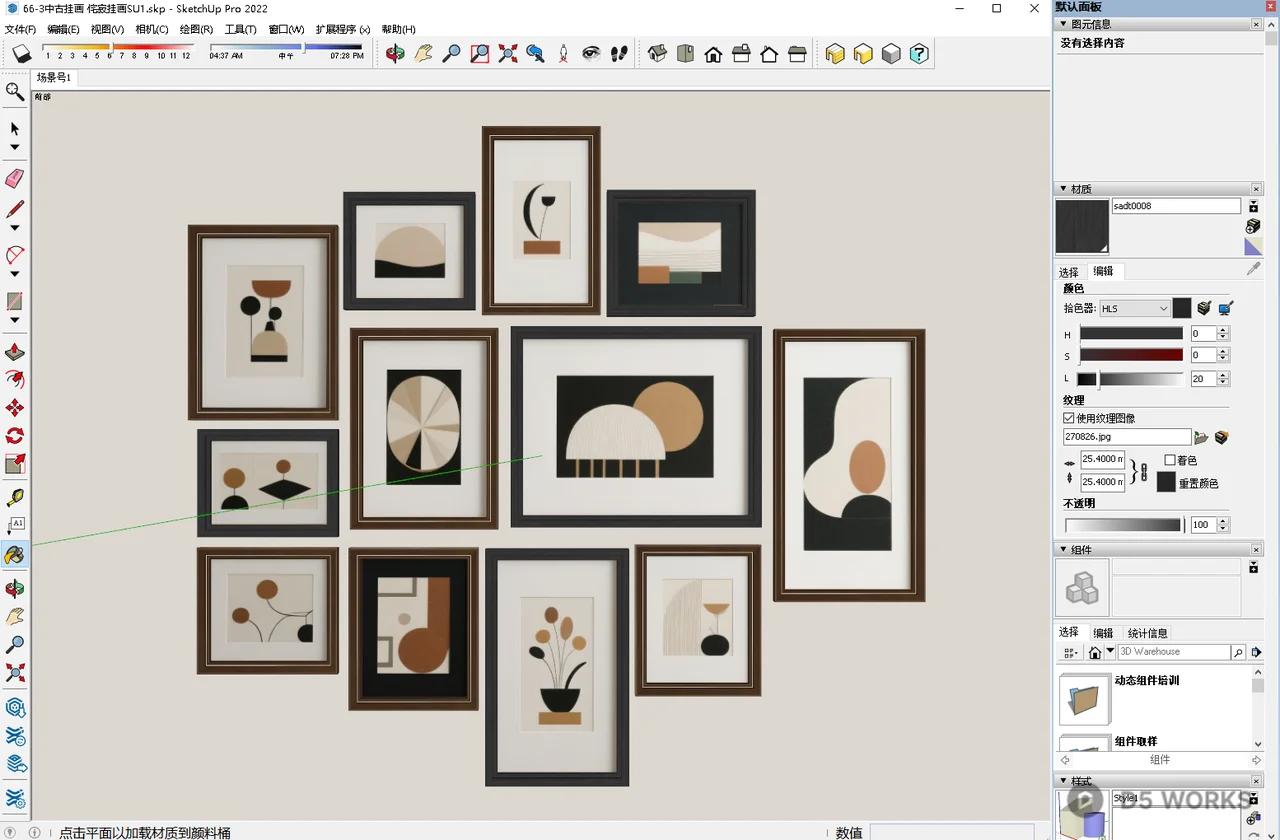Browse for texture image file icon
This screenshot has width=1280, height=840.
1202,437
